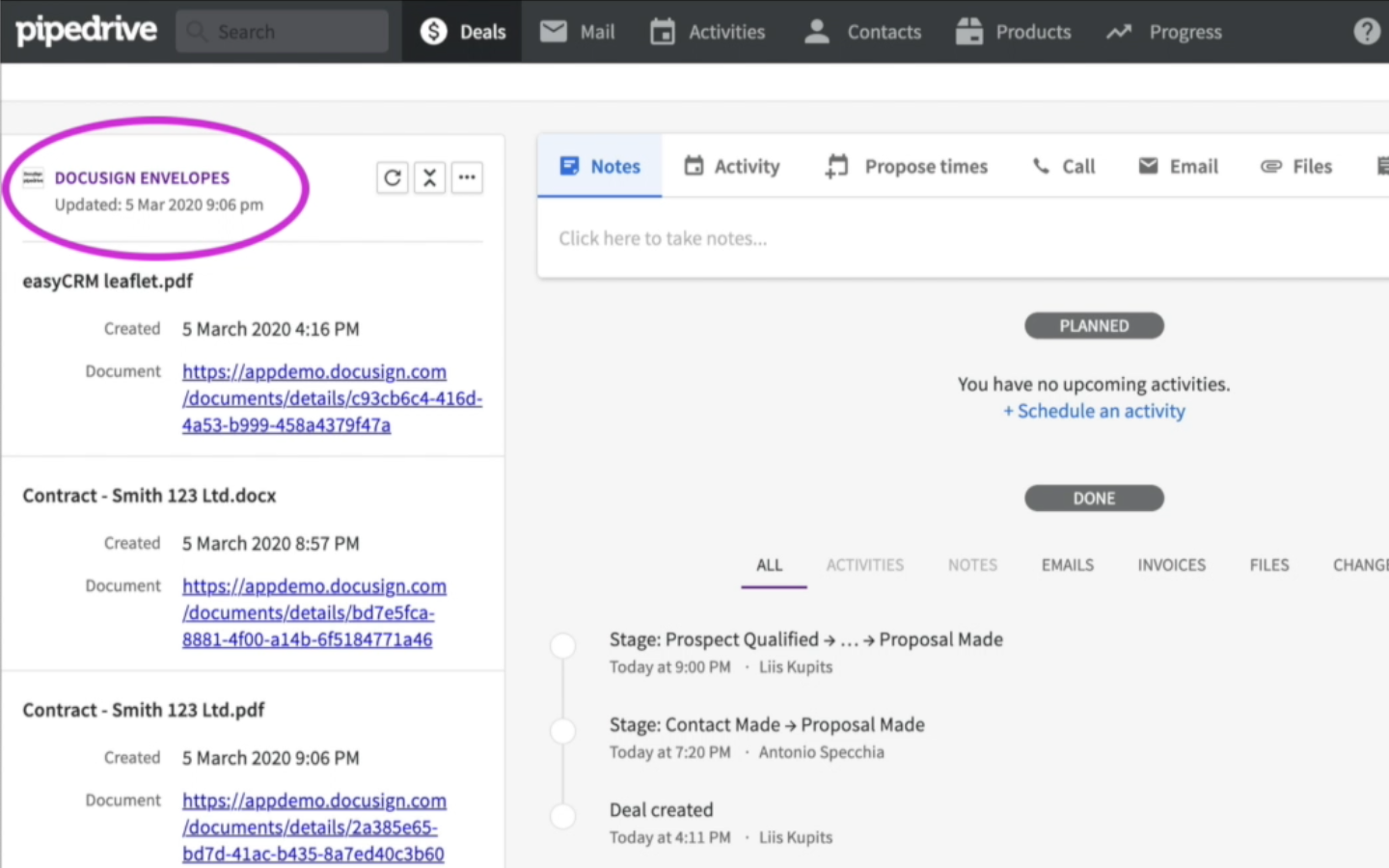This screenshot has height=868, width=1389.
Task: Collapse the DocuSign Envelopes panel
Action: point(429,177)
